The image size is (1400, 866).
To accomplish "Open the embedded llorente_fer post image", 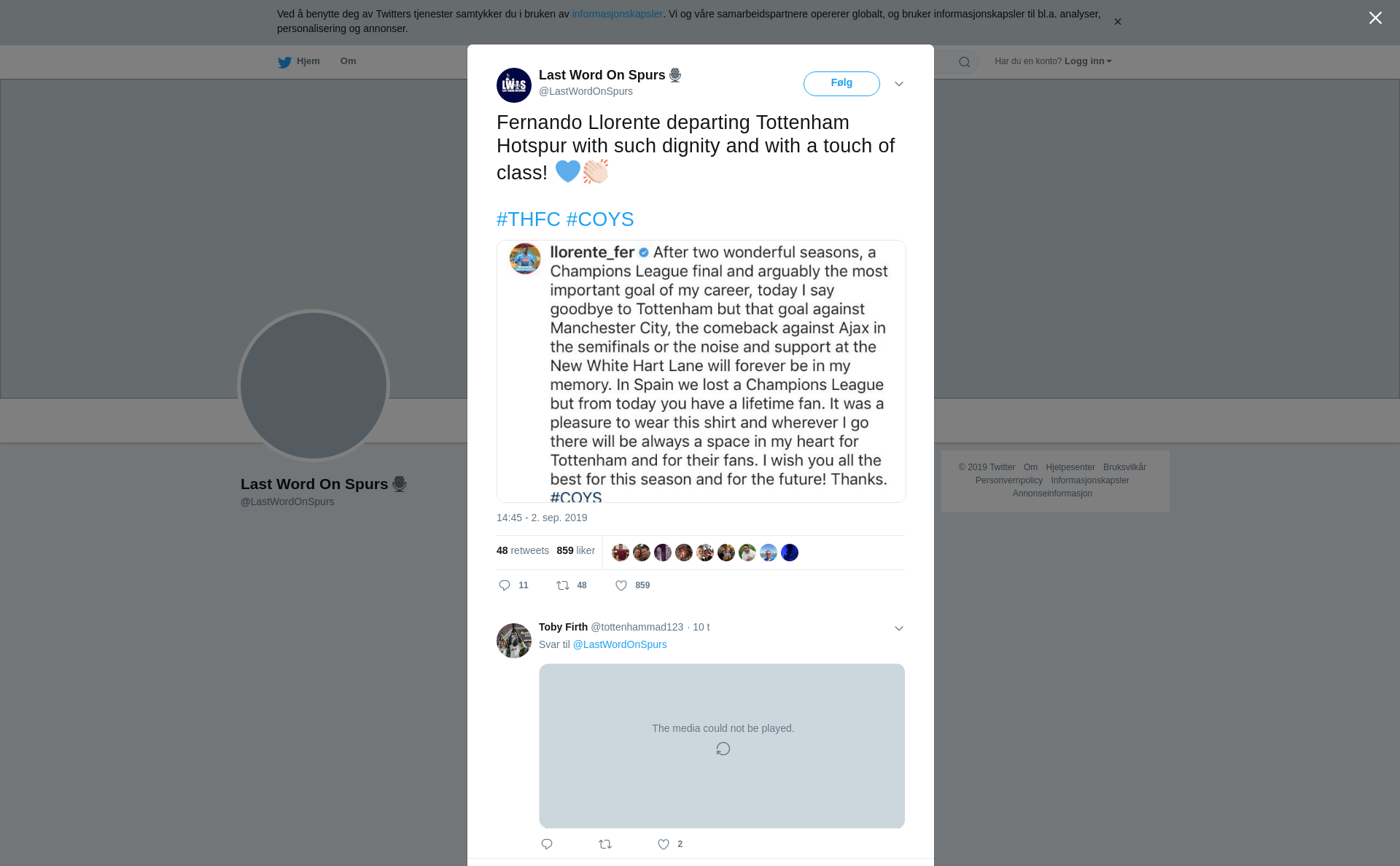I will (701, 371).
